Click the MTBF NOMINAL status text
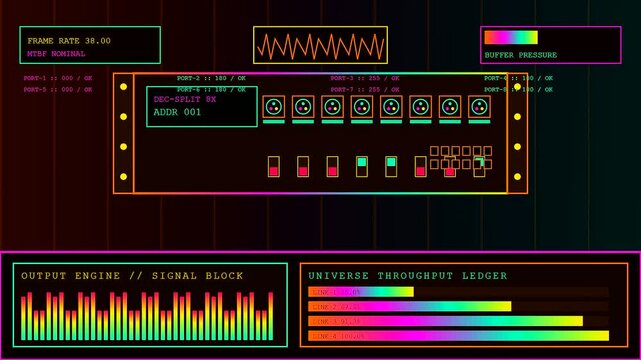Viewport: 641px width, 360px height. [x=56, y=54]
